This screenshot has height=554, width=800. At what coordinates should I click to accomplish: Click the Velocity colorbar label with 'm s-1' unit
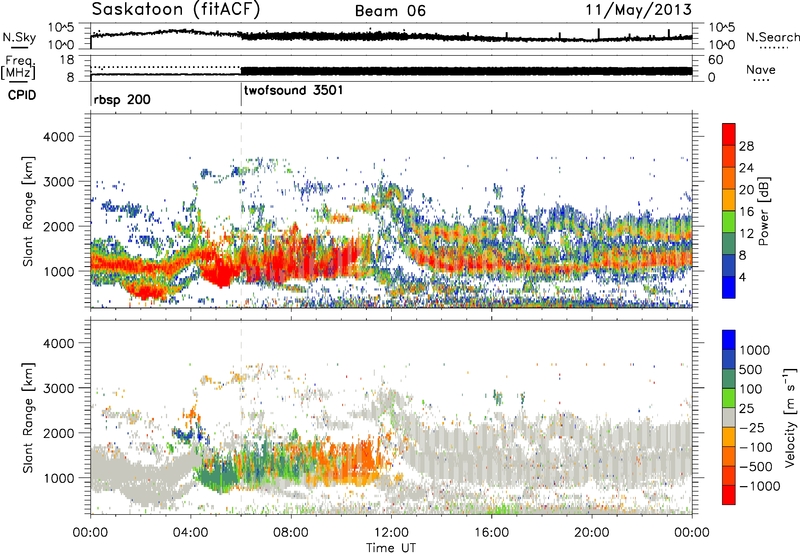790,417
